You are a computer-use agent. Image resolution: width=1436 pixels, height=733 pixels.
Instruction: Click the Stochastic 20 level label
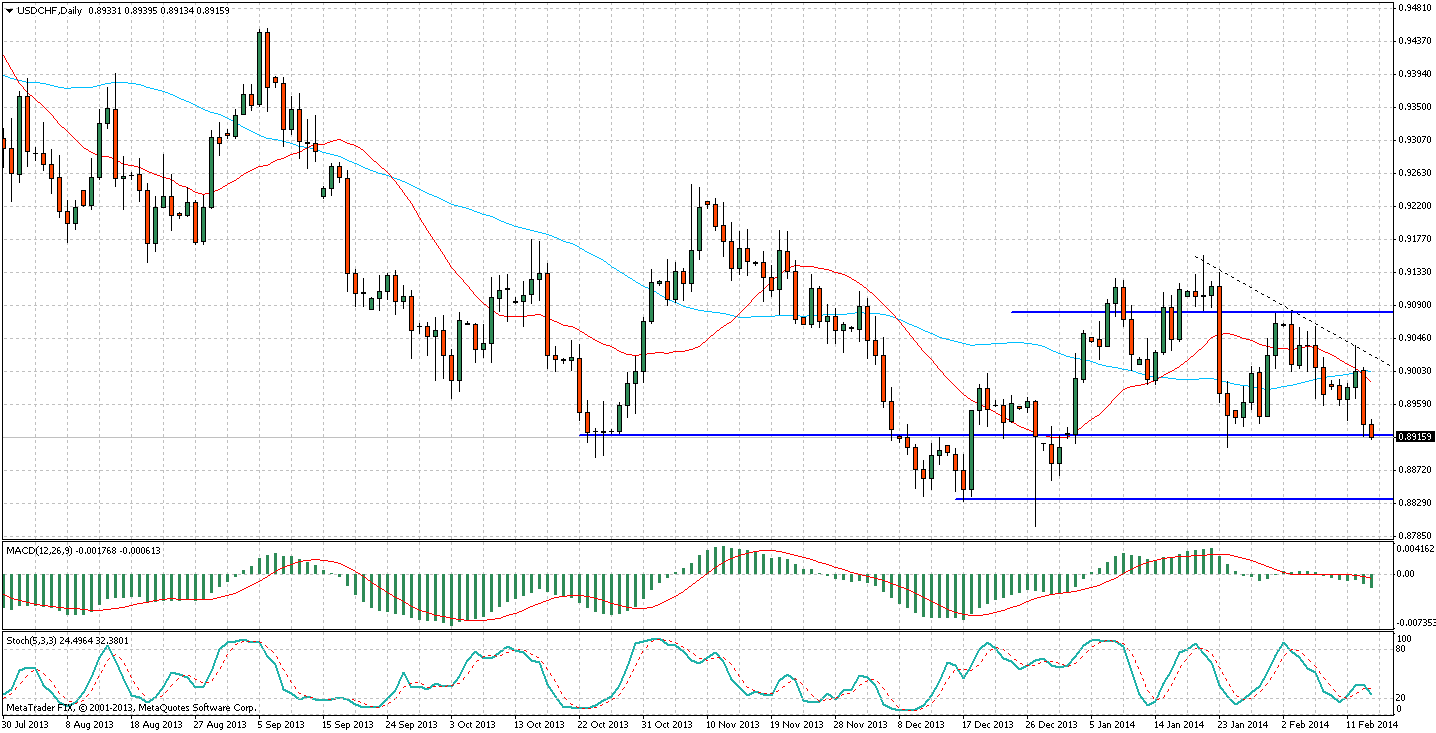[1402, 697]
